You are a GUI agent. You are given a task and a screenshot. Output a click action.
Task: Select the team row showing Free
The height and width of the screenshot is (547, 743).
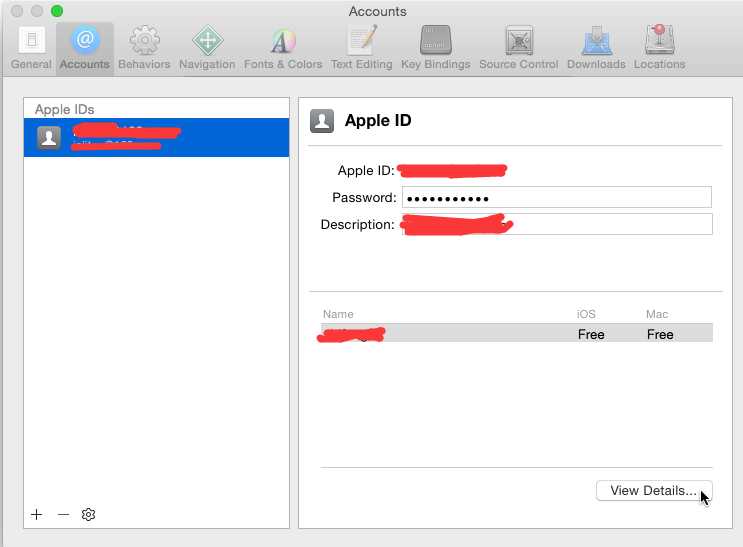516,333
